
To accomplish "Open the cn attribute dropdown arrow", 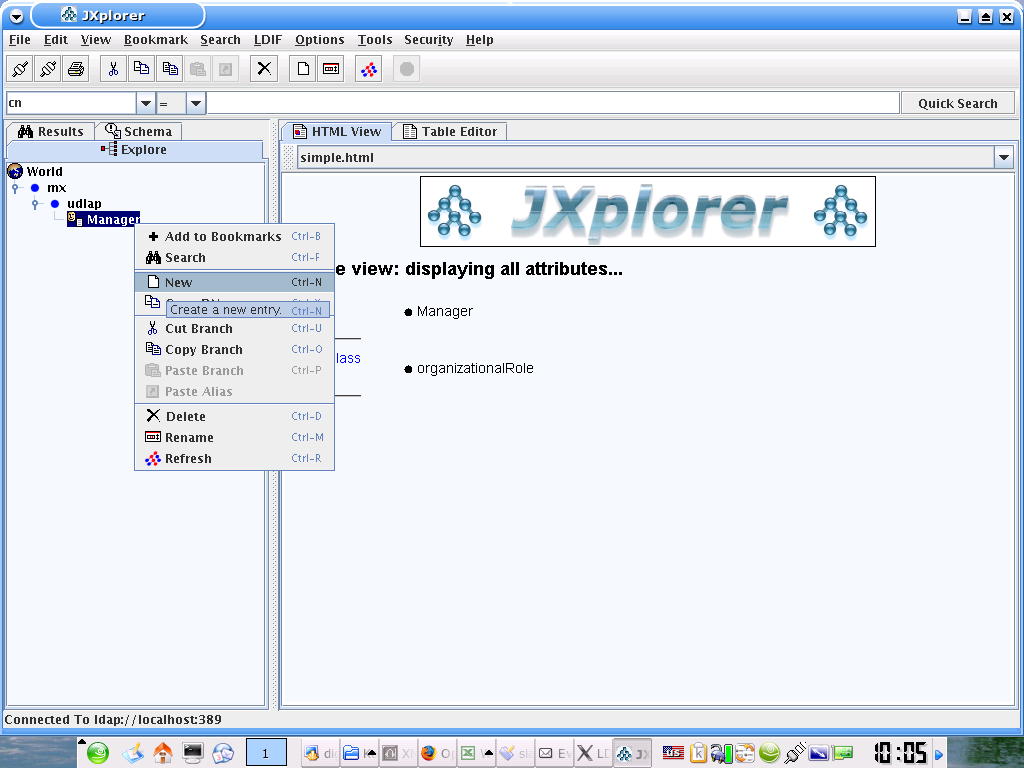I will (146, 103).
